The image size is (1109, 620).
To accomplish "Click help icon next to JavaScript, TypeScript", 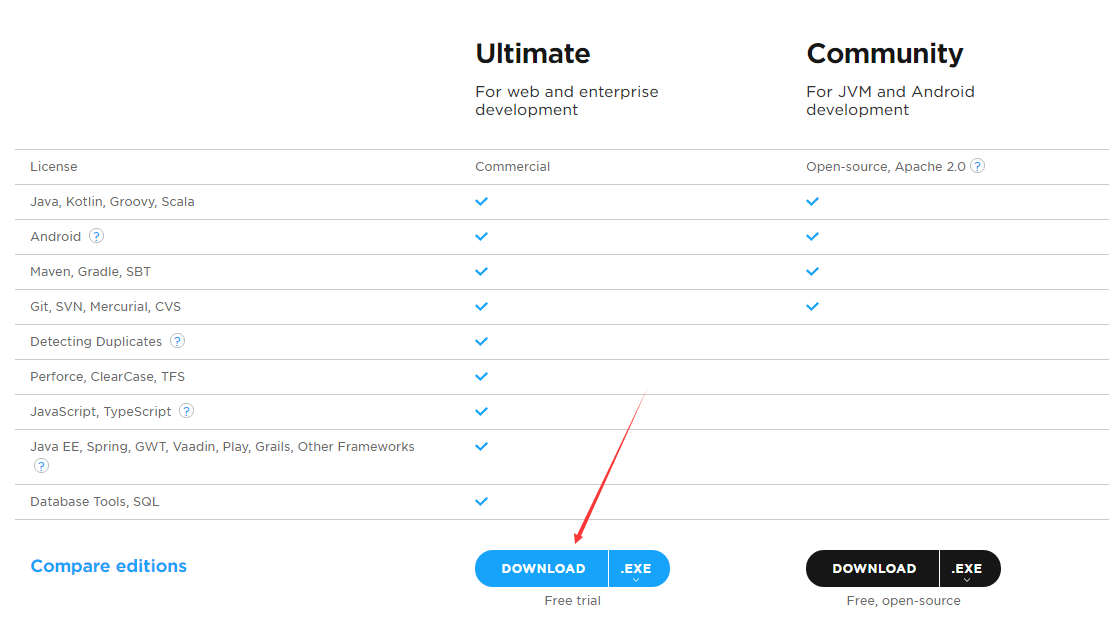I will point(186,411).
